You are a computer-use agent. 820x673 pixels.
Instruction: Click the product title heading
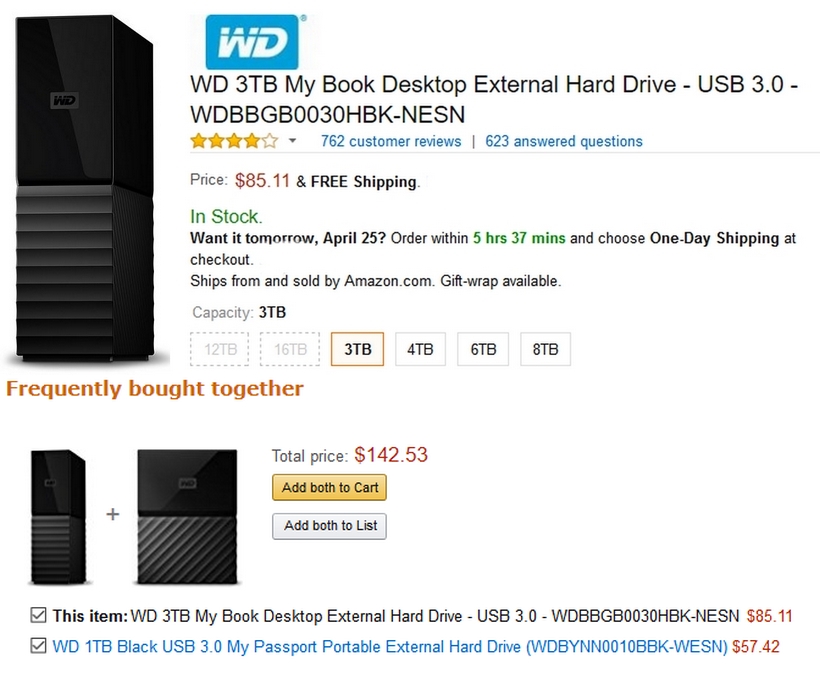click(493, 98)
